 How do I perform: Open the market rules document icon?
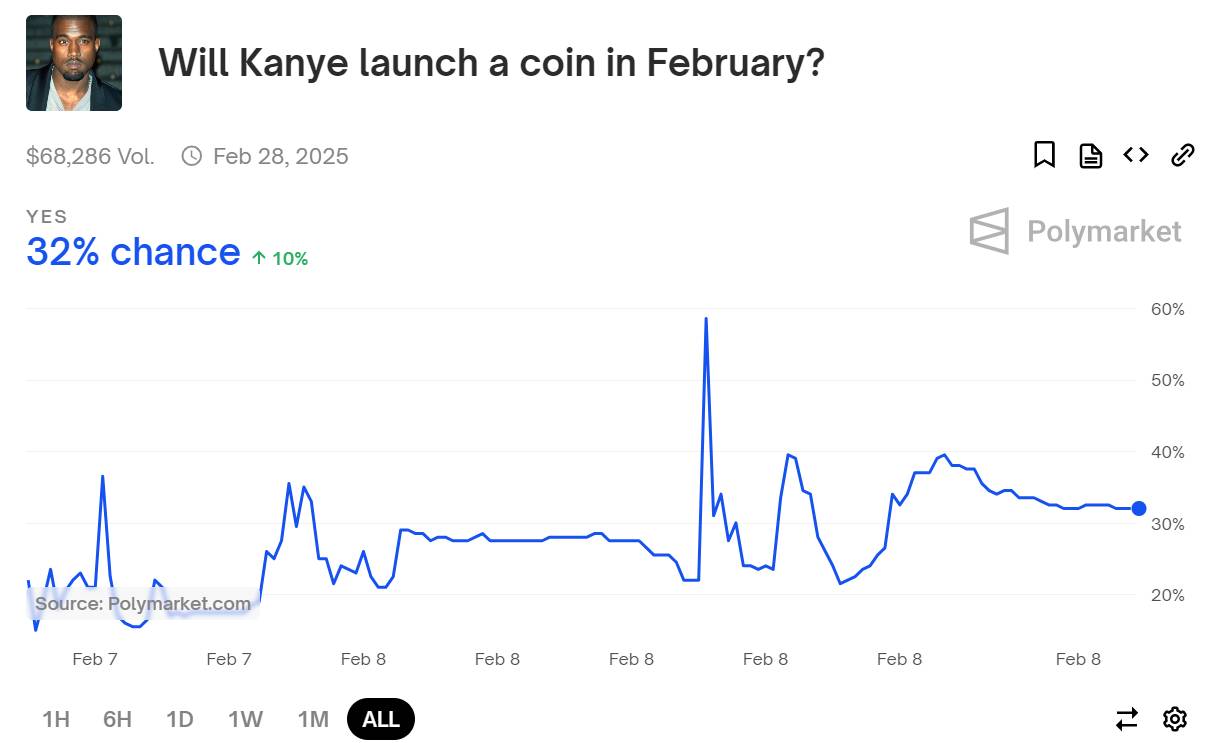pos(1090,155)
